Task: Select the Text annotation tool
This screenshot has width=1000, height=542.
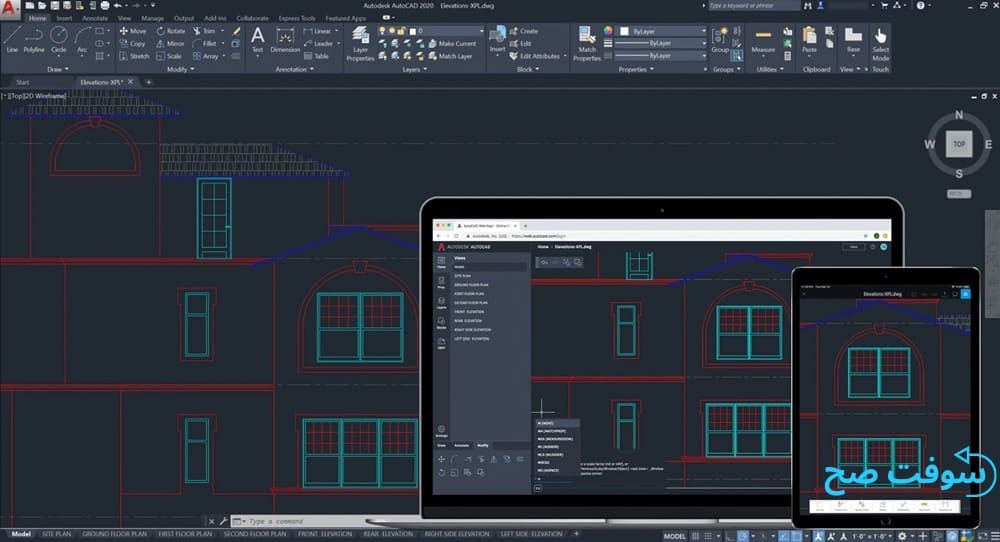Action: pos(258,40)
